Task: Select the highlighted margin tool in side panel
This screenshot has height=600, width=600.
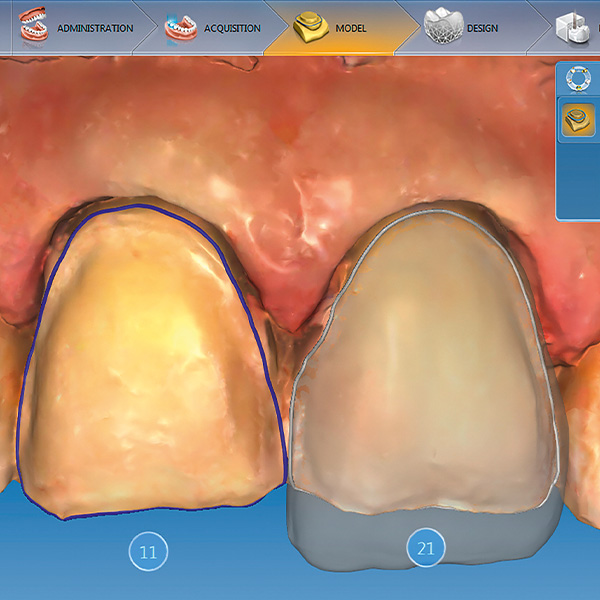Action: (x=579, y=121)
